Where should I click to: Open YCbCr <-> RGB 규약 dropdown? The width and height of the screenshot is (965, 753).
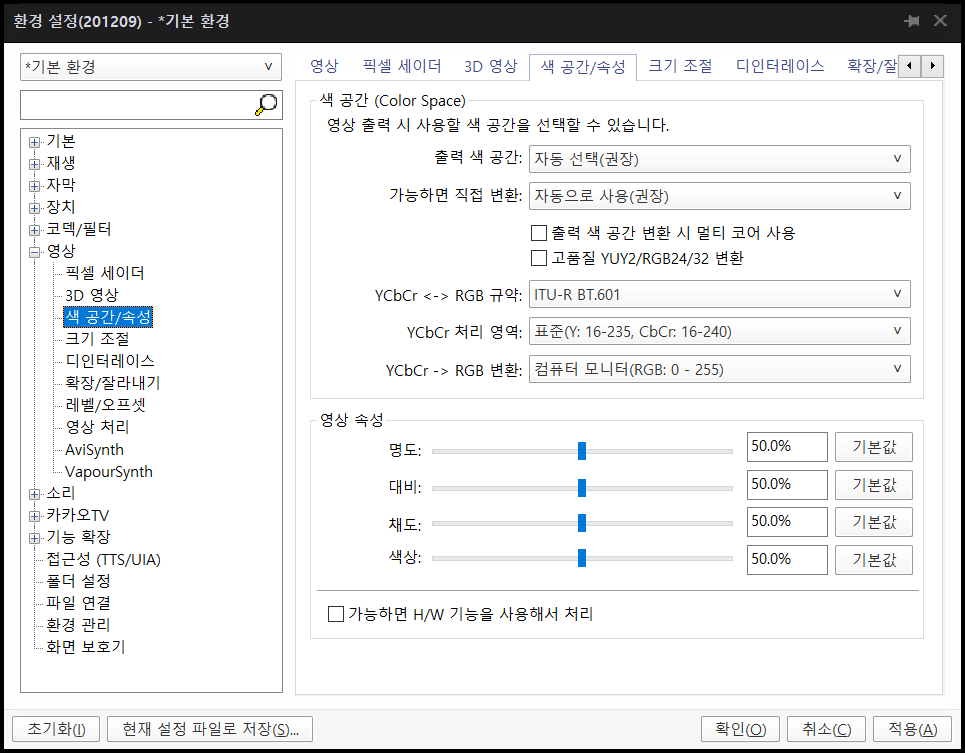719,294
